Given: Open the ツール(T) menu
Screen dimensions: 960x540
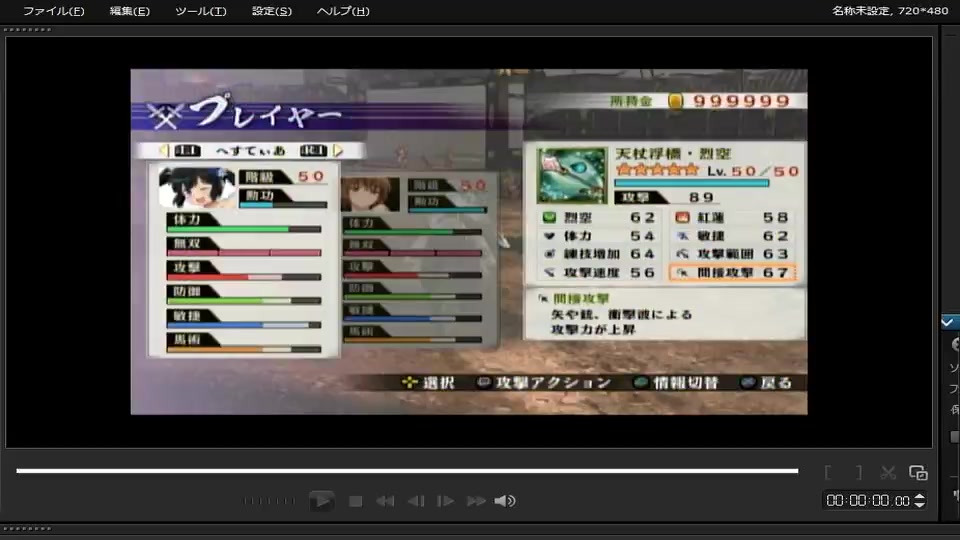Looking at the screenshot, I should [200, 11].
